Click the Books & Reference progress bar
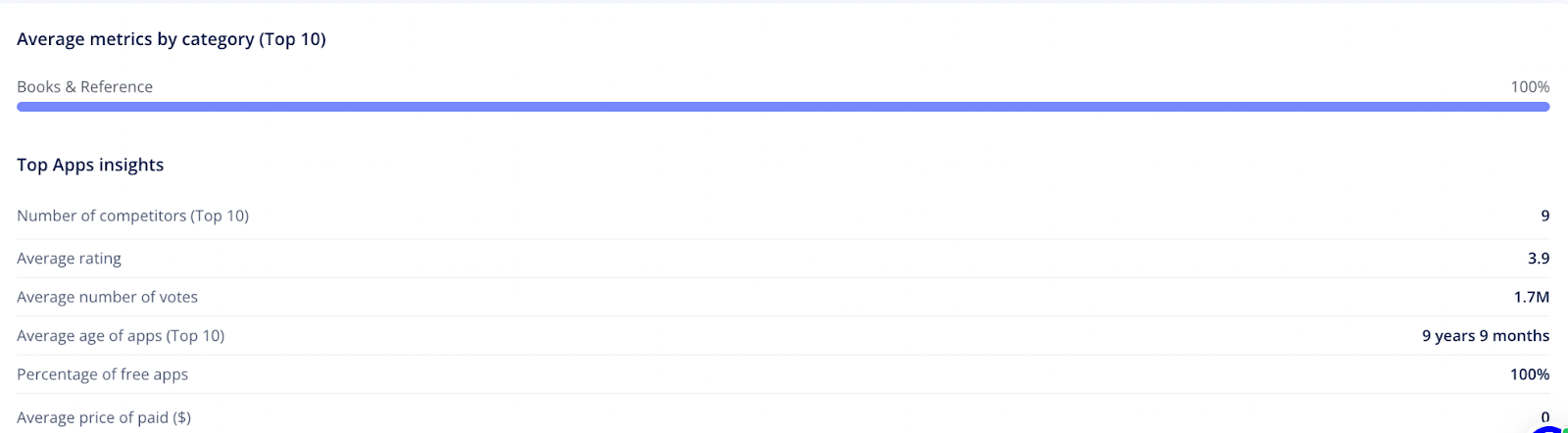1568x433 pixels. 783,107
